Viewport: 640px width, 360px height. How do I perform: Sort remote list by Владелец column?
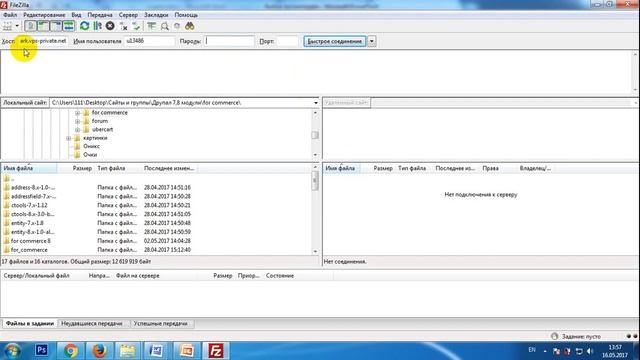[x=535, y=168]
